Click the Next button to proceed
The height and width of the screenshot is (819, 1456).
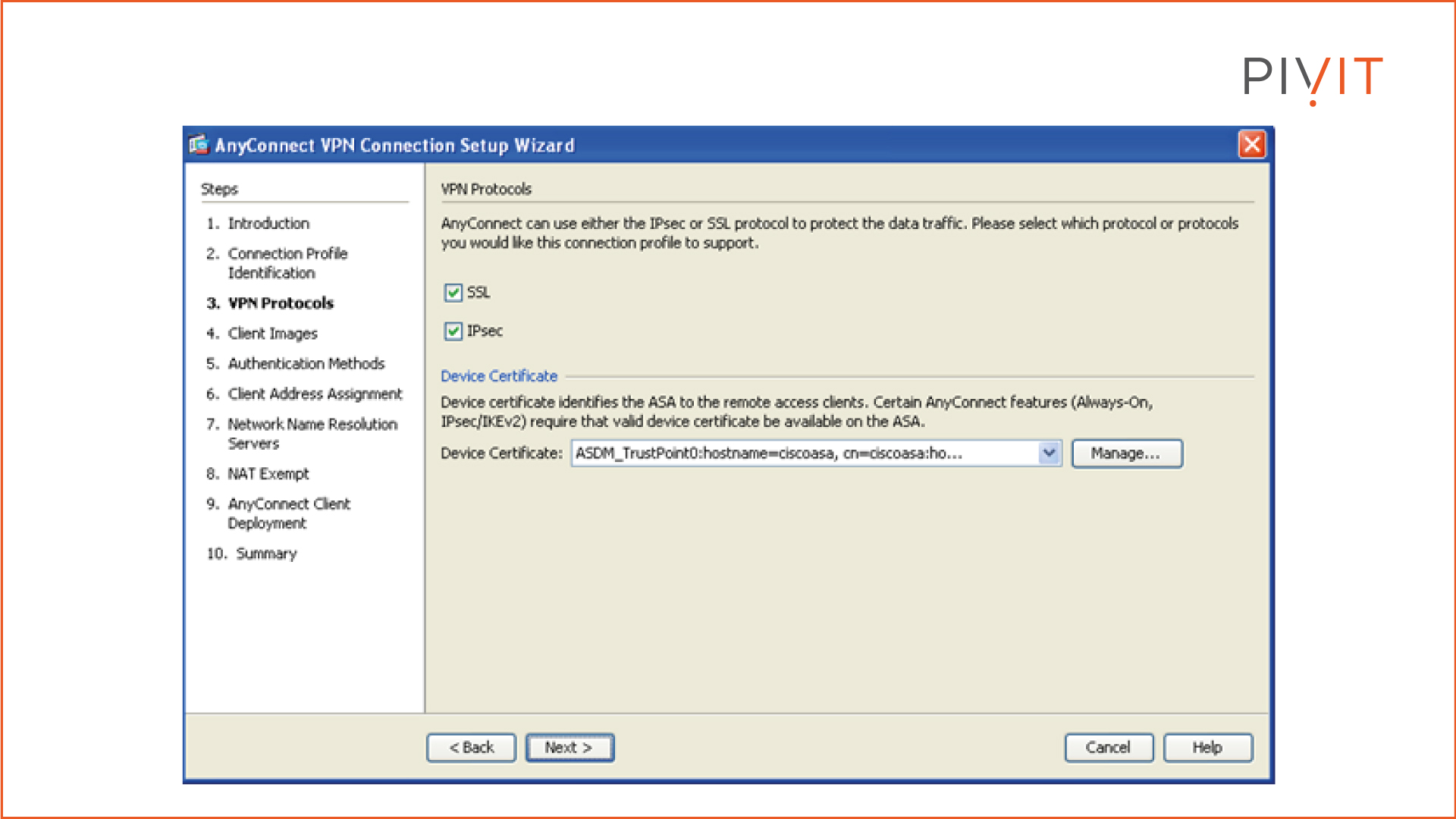click(x=570, y=747)
